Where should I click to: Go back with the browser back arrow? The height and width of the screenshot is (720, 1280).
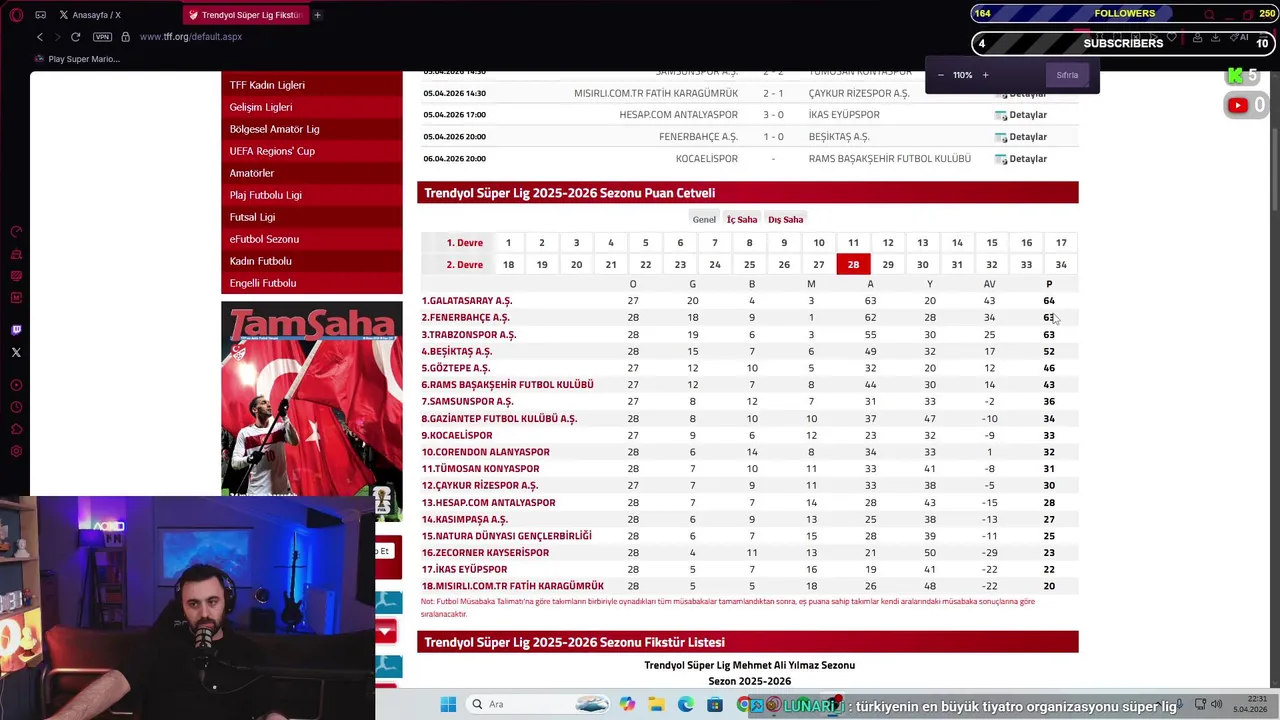(x=40, y=37)
